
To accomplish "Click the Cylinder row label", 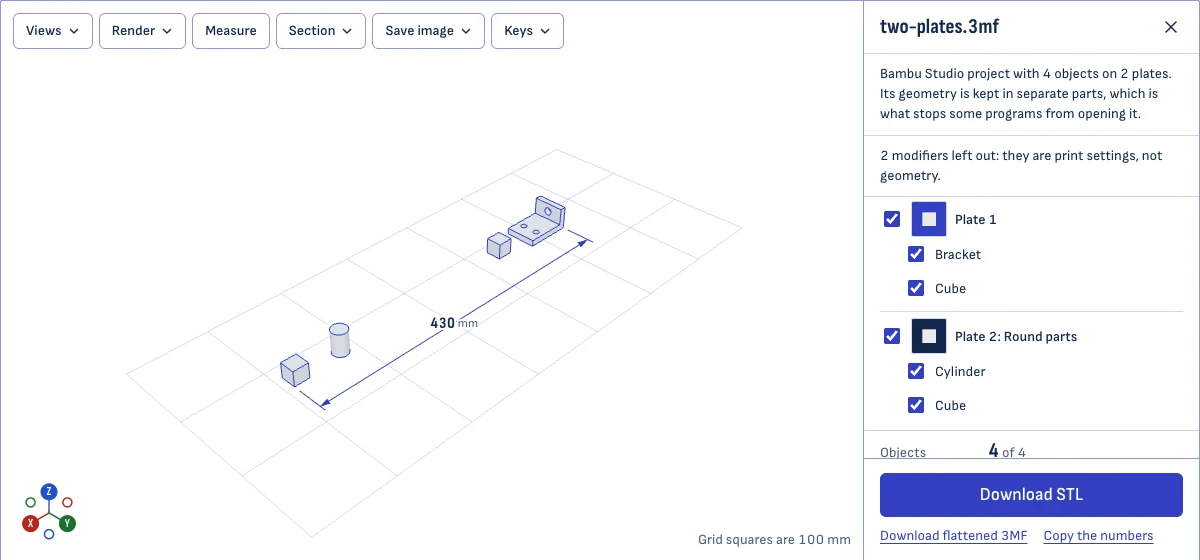I will [x=960, y=372].
